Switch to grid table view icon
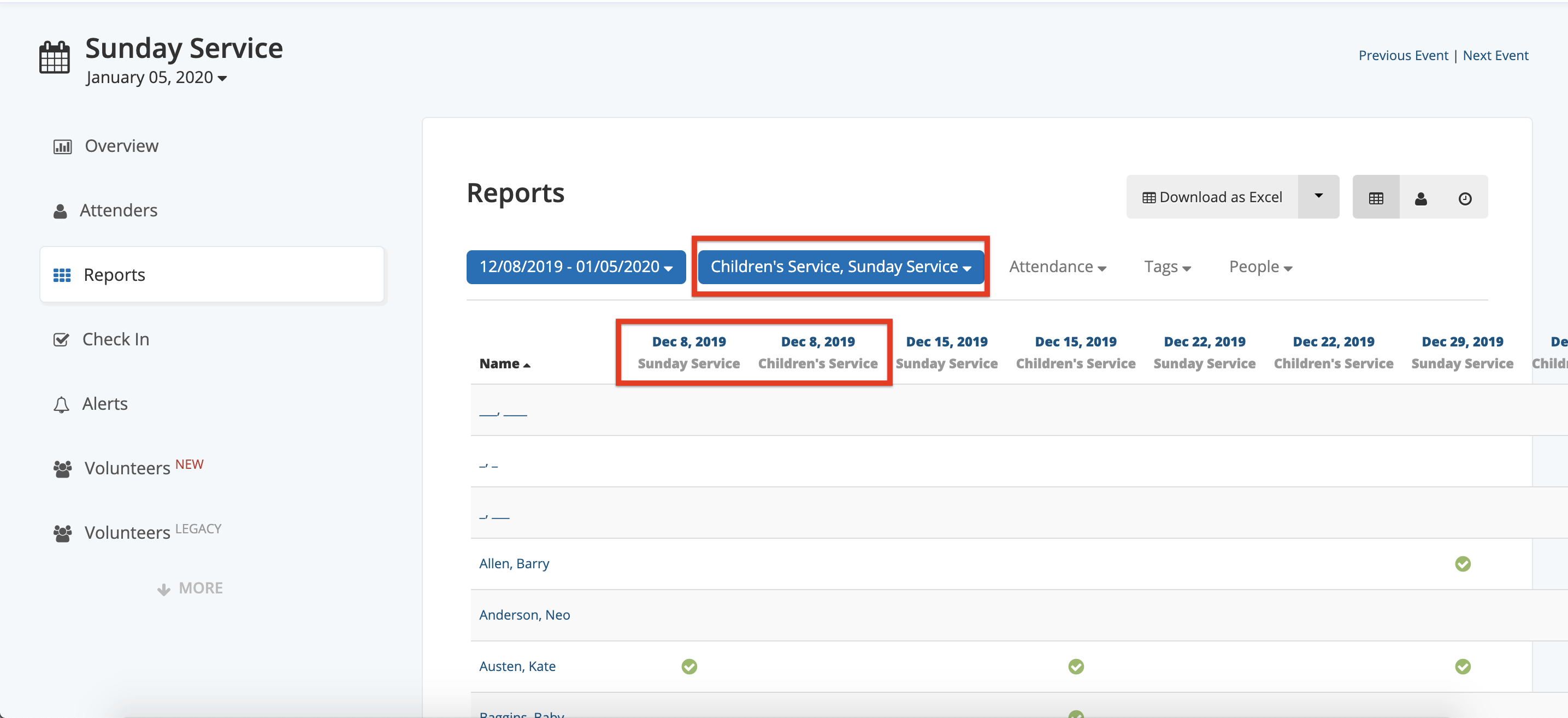1568x718 pixels. pos(1376,198)
